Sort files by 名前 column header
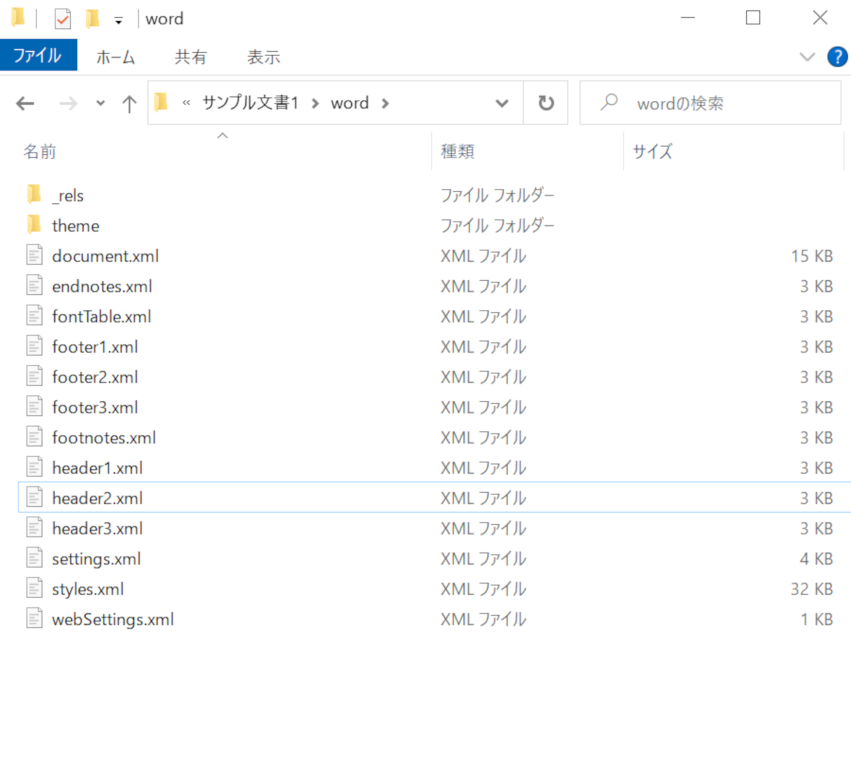 click(40, 152)
